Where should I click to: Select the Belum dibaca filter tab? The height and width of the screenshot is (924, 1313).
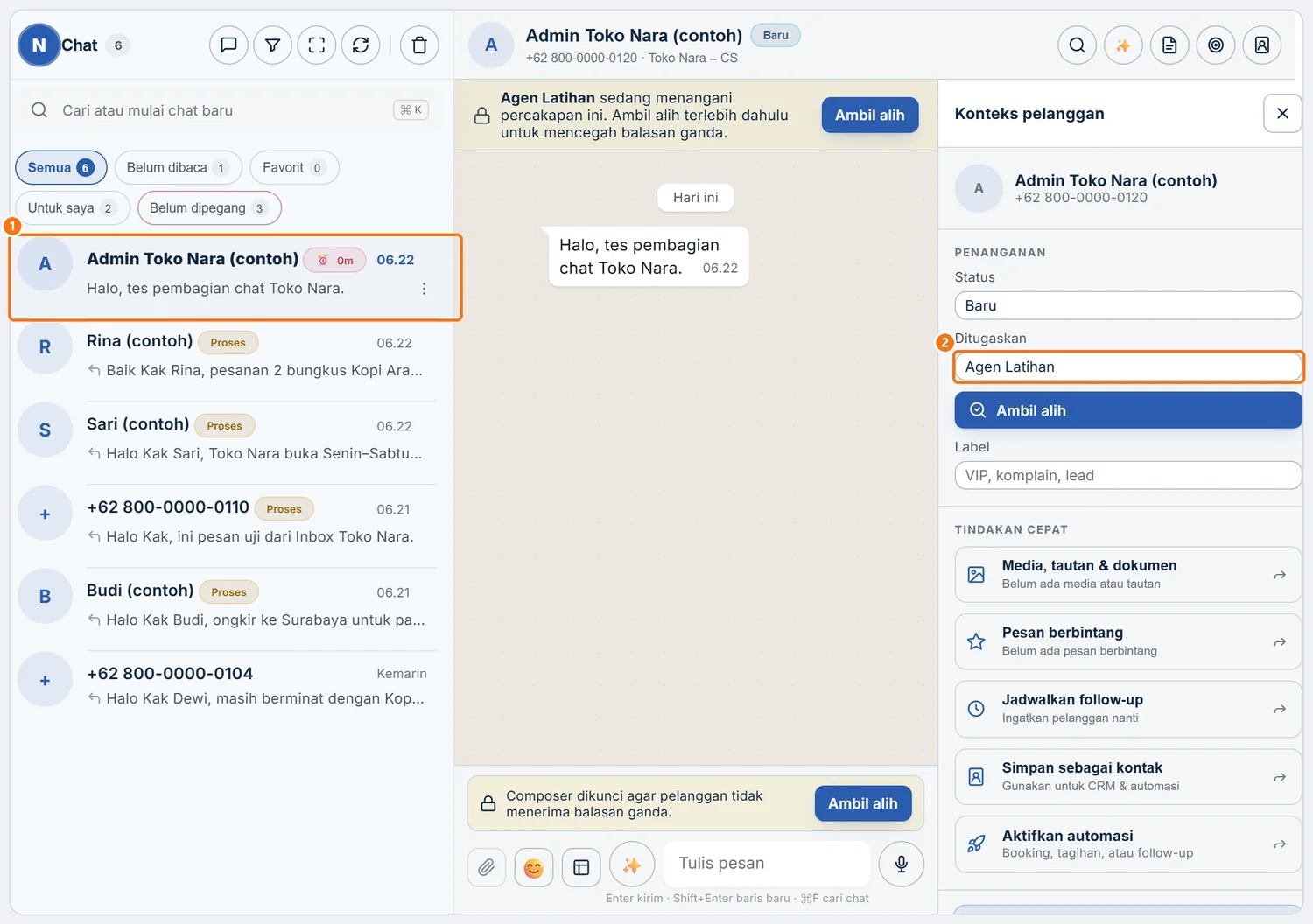coord(178,167)
